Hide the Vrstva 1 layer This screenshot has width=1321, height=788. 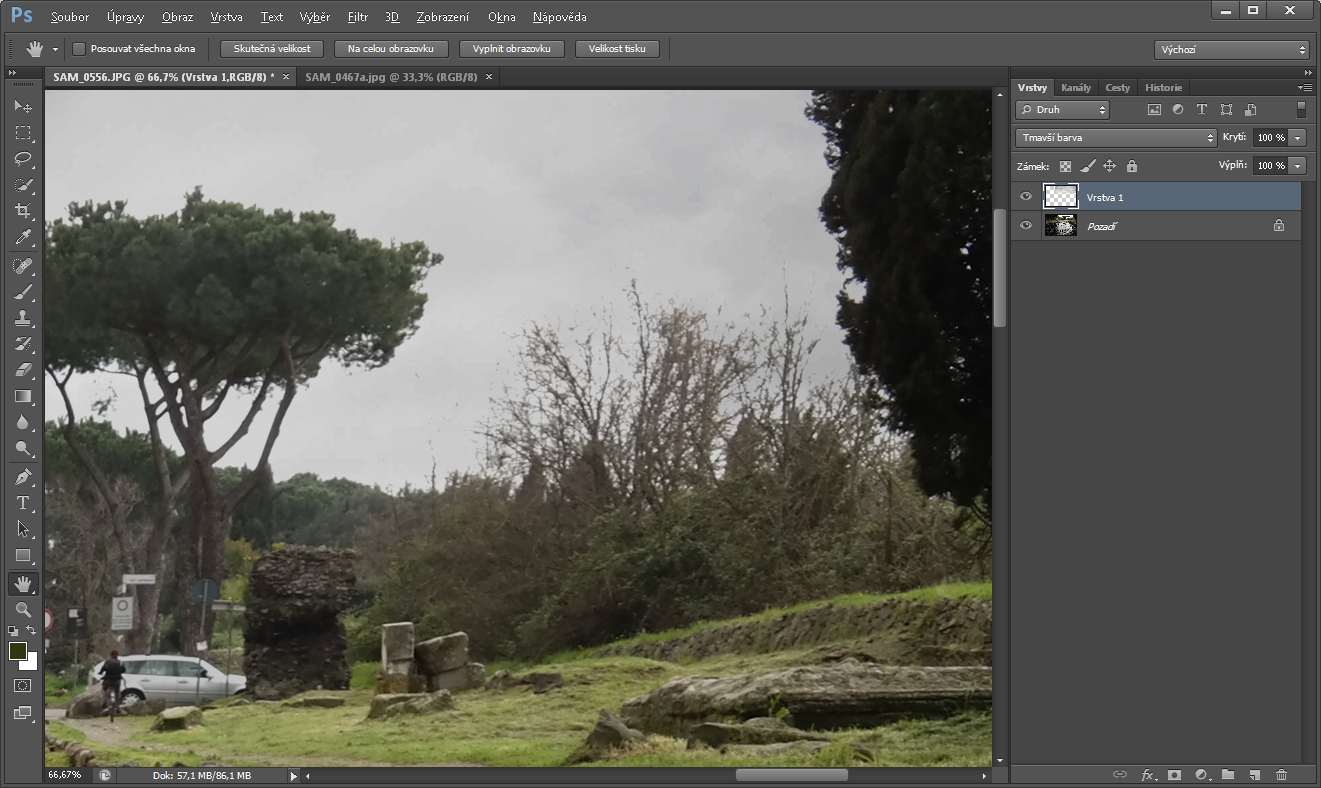(1025, 197)
